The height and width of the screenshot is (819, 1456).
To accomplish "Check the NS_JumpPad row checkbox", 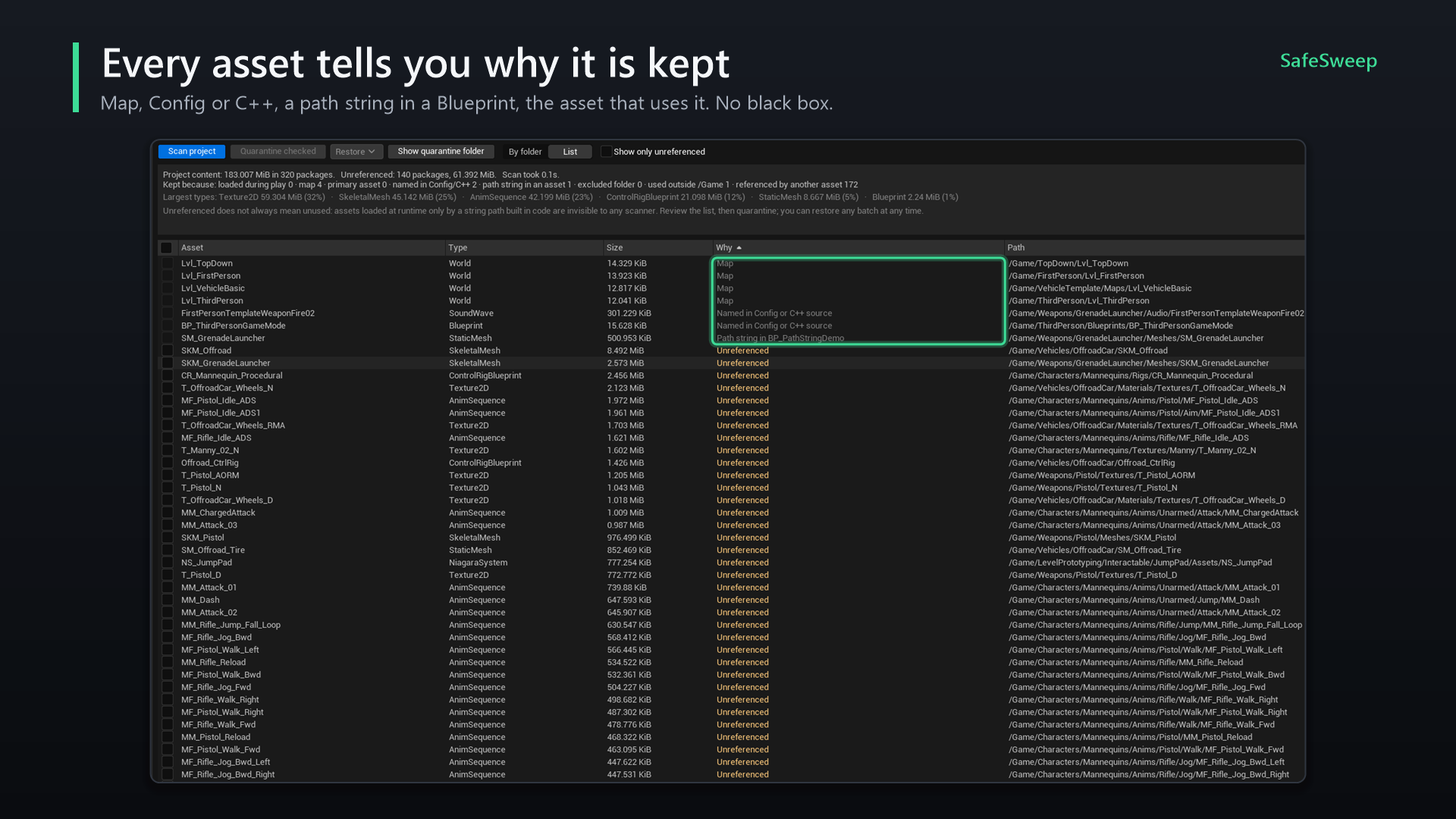I will tap(168, 563).
